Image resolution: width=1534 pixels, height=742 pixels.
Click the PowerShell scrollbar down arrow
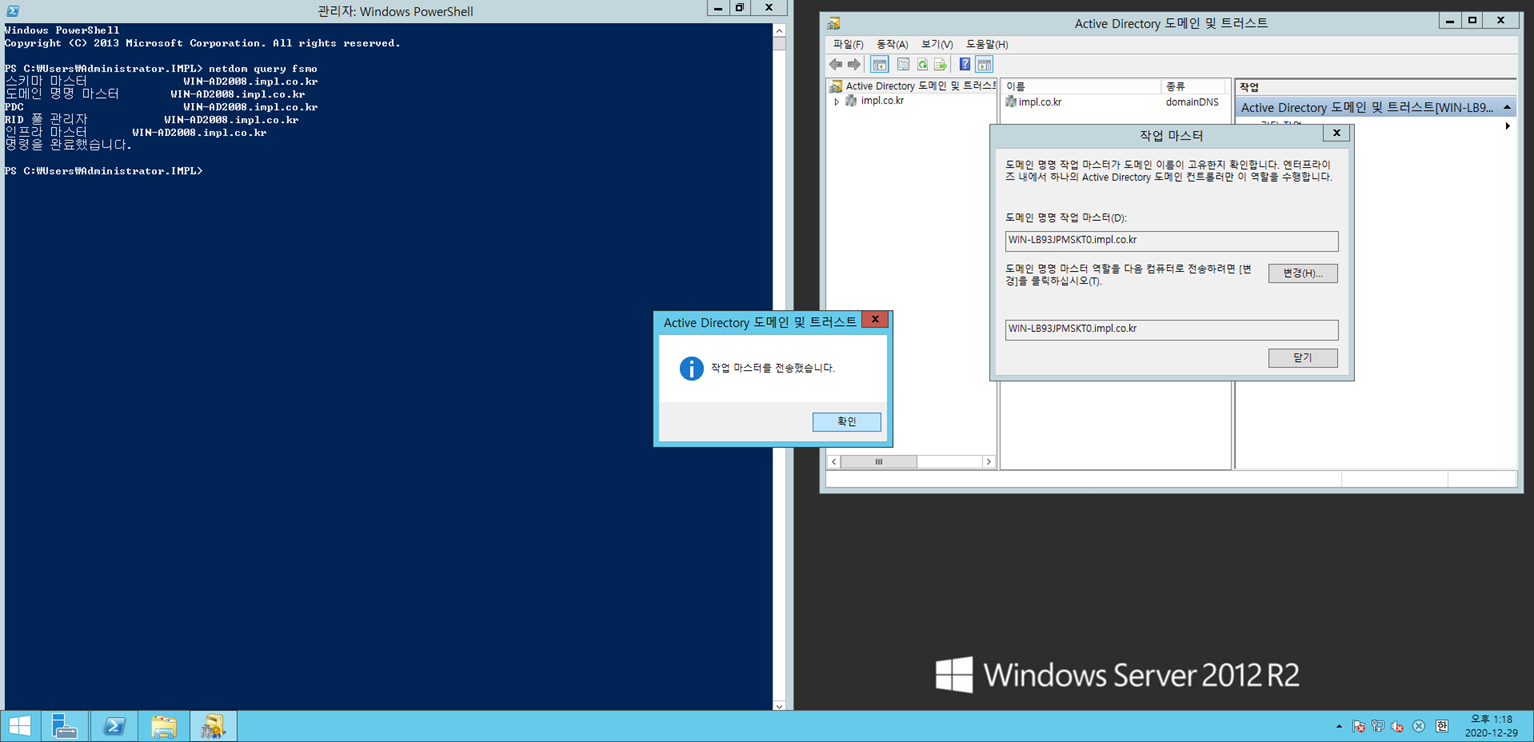[x=780, y=706]
